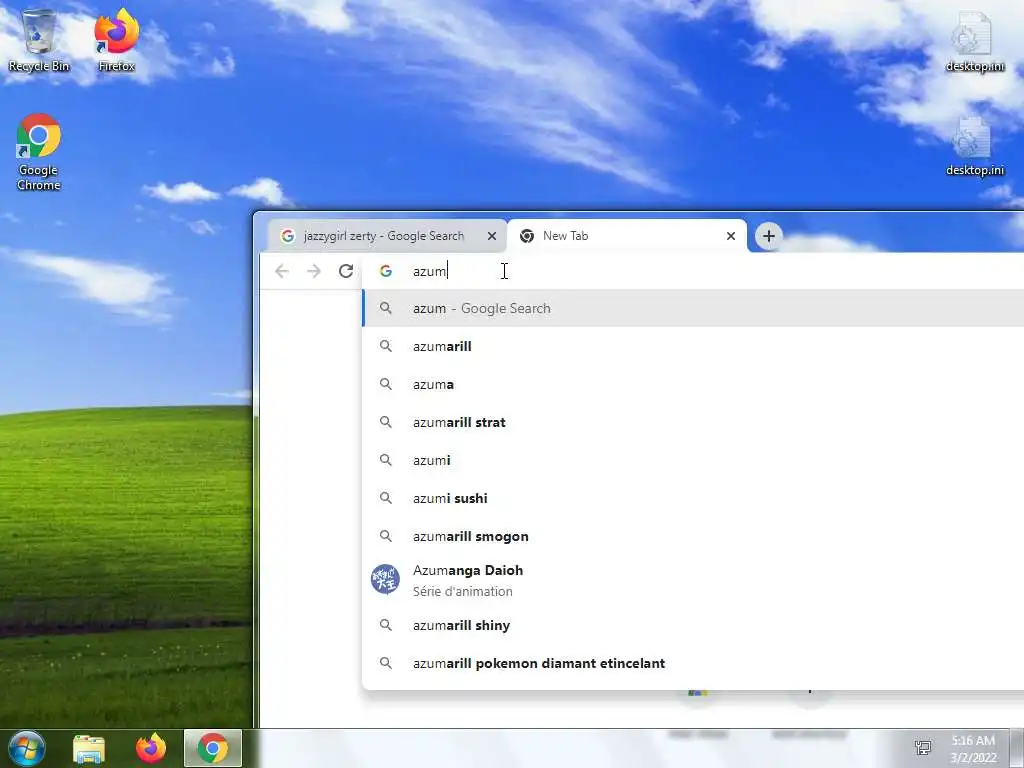Click the search icon beside 'azumarill shiny'
Image resolution: width=1024 pixels, height=768 pixels.
click(x=386, y=625)
